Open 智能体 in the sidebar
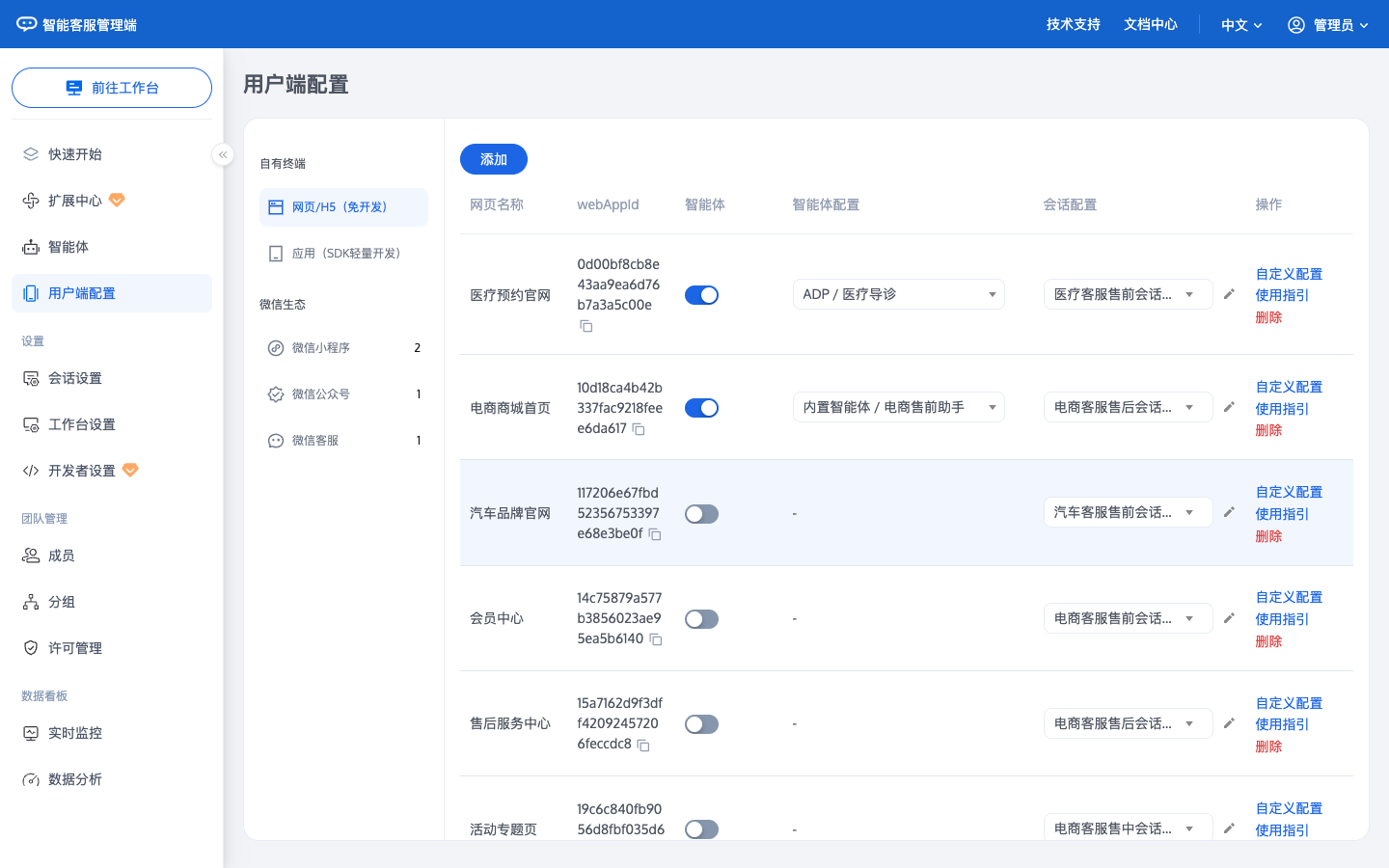The image size is (1389, 868). [x=112, y=247]
